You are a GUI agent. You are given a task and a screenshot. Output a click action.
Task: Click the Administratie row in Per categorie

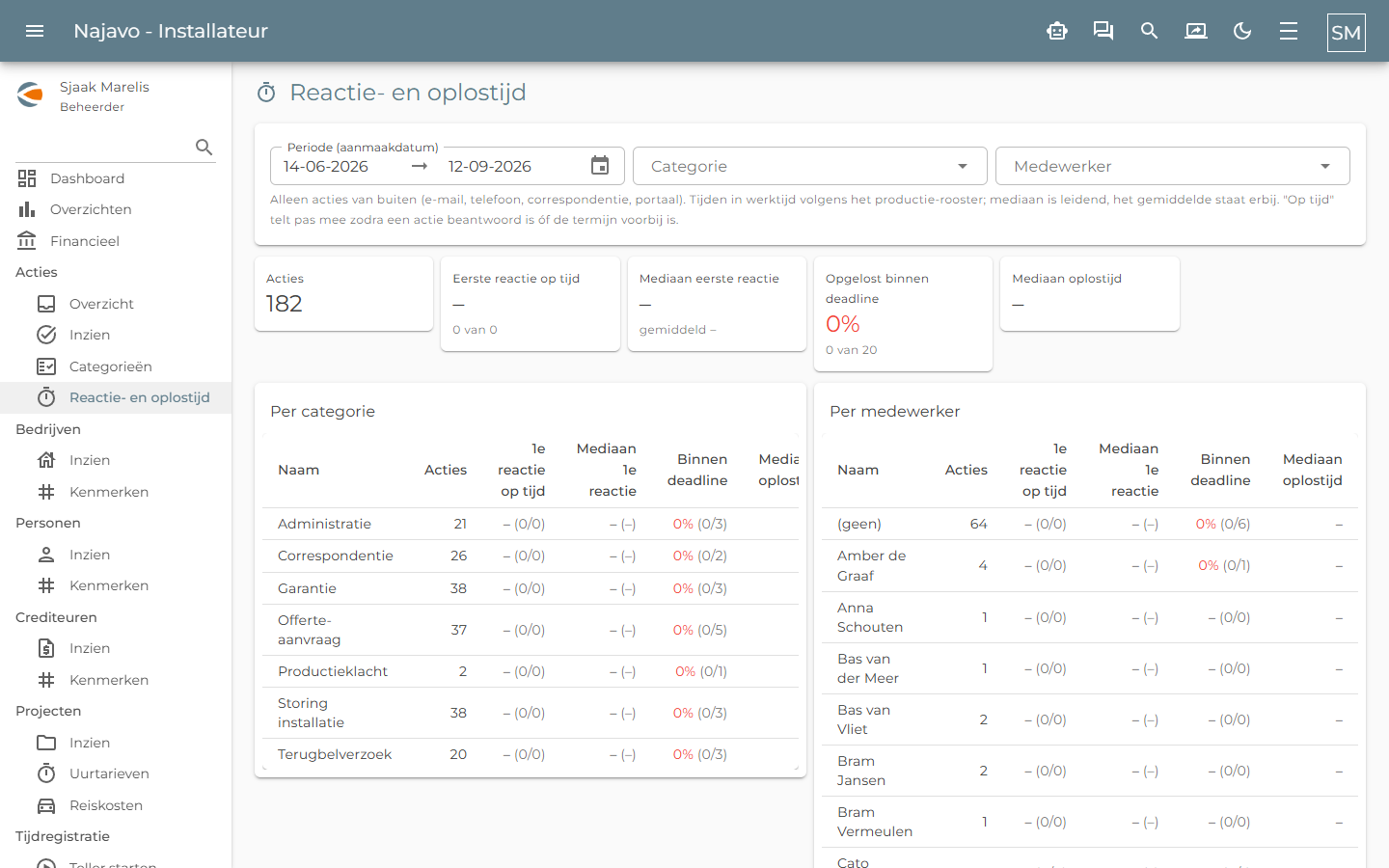pyautogui.click(x=531, y=524)
